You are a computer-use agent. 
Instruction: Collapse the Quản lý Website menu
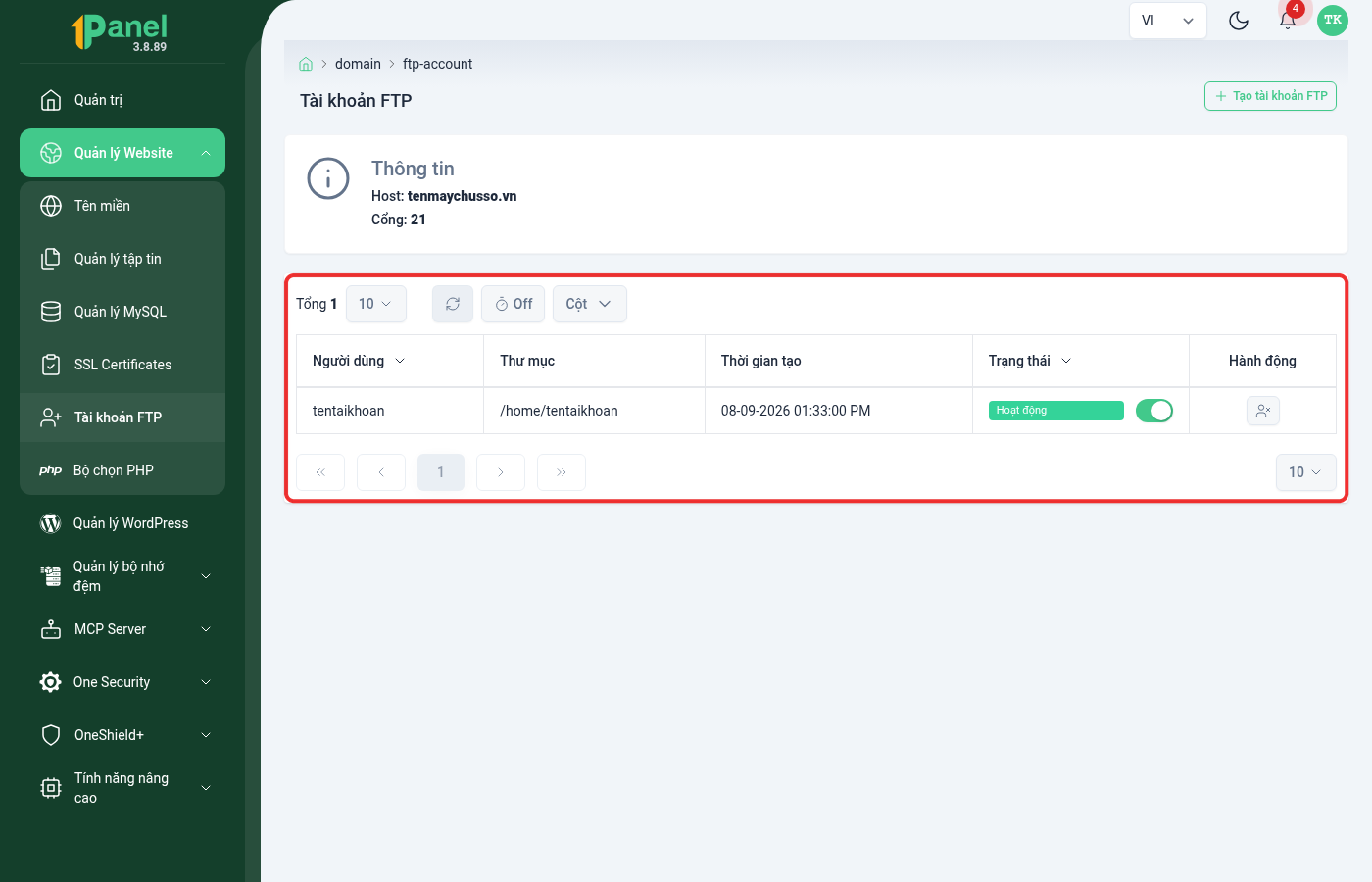[122, 153]
